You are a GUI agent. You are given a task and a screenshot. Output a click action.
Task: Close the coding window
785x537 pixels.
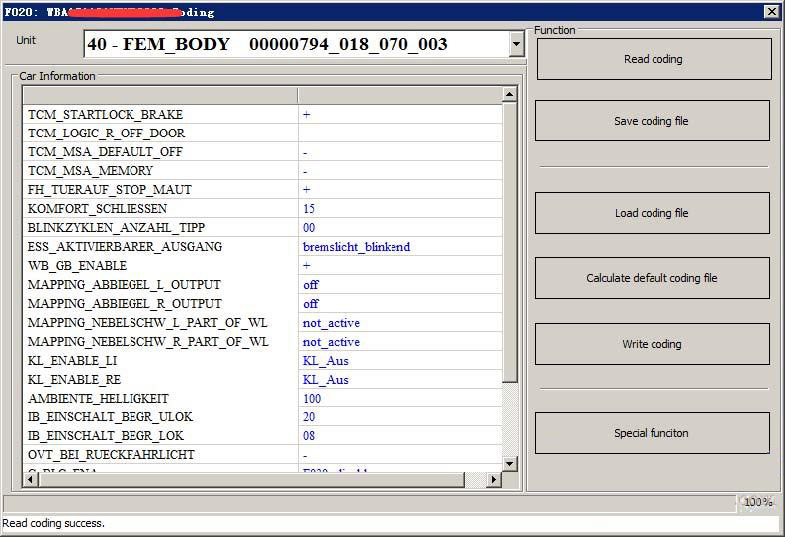coord(771,12)
